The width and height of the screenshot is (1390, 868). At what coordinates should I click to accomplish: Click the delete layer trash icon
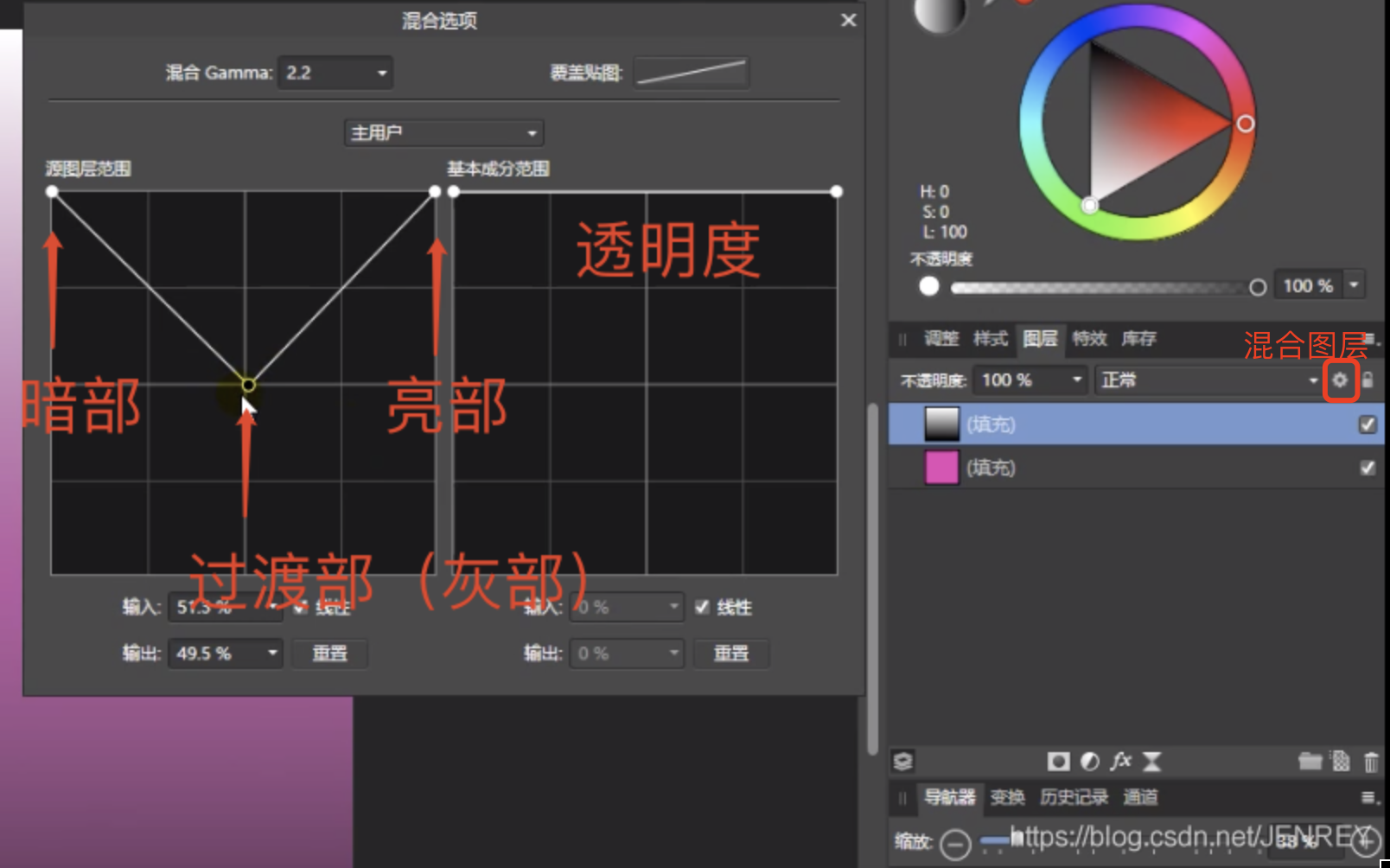coord(1372,762)
